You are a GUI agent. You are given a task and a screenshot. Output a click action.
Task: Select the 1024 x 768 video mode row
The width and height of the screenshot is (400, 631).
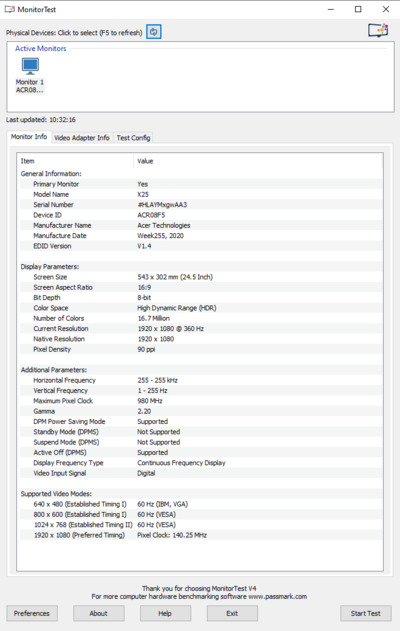coord(200,525)
